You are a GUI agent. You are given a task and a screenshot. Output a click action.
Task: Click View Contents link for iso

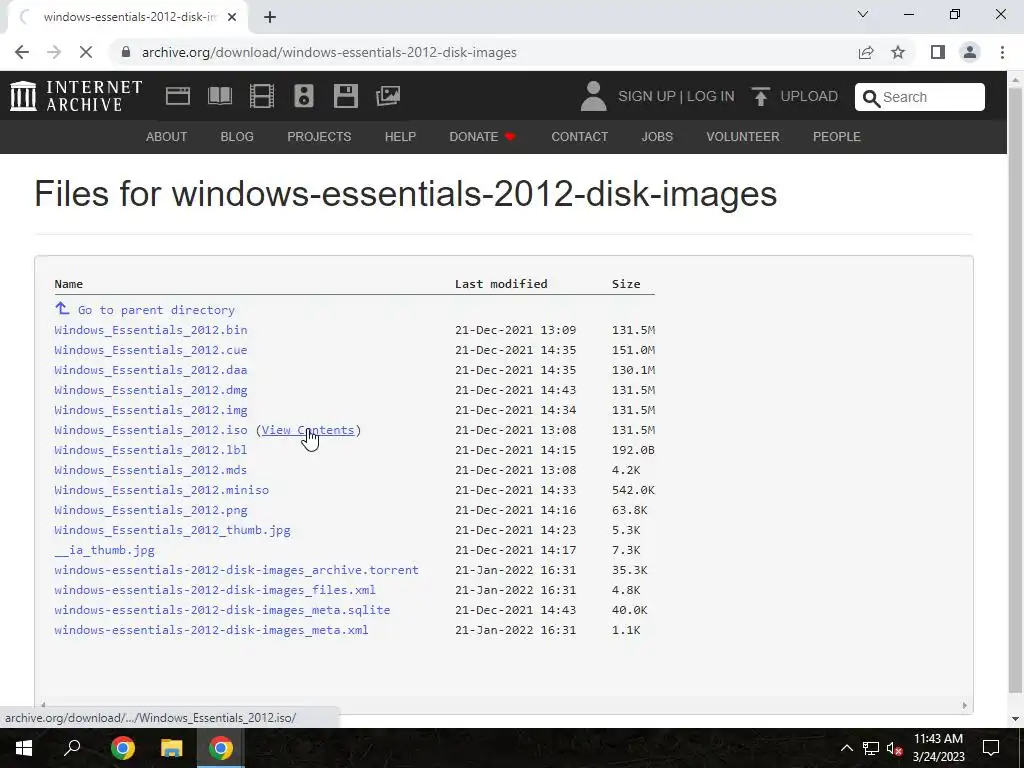pyautogui.click(x=308, y=430)
